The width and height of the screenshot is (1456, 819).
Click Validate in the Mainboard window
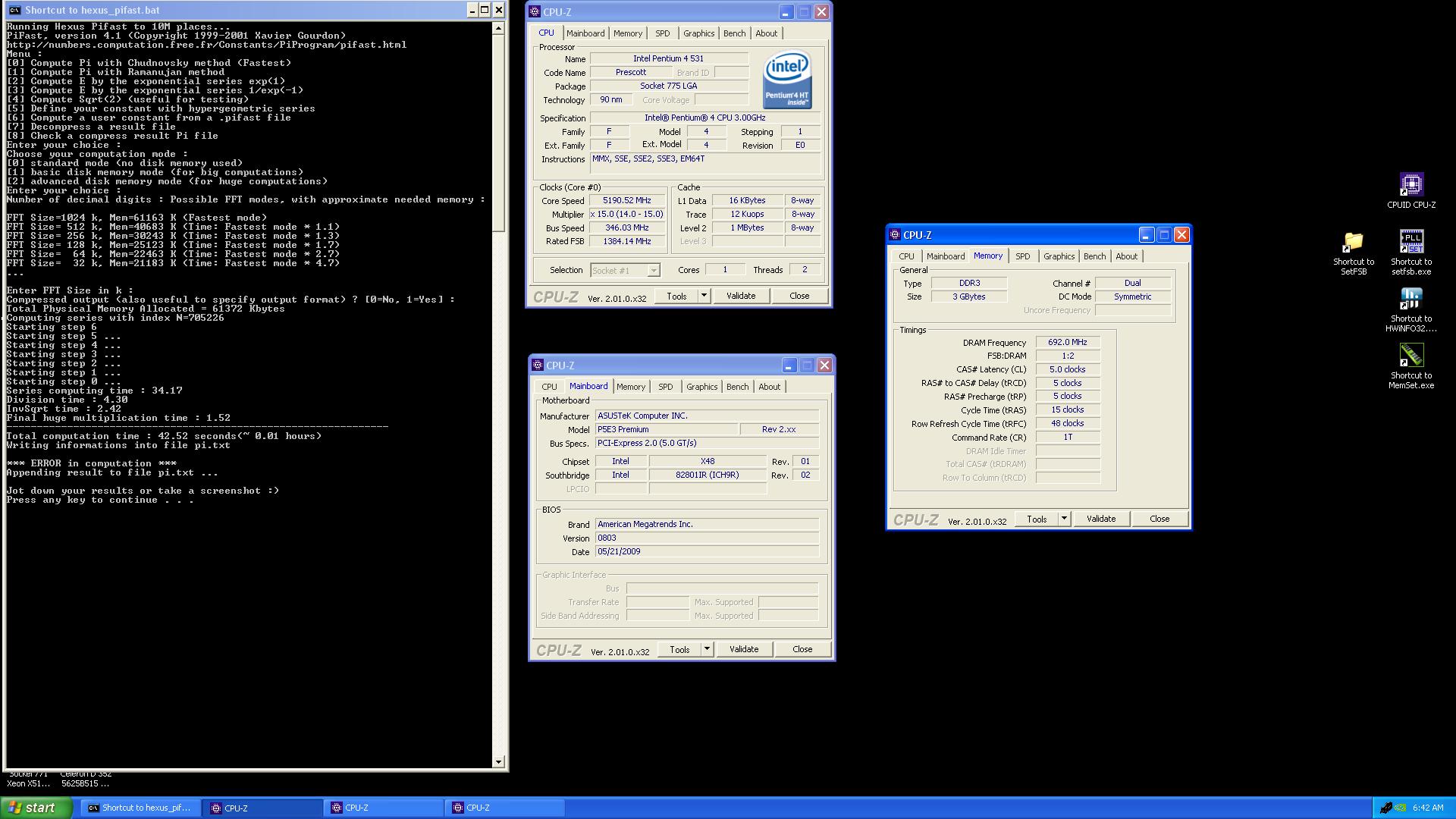coord(744,649)
